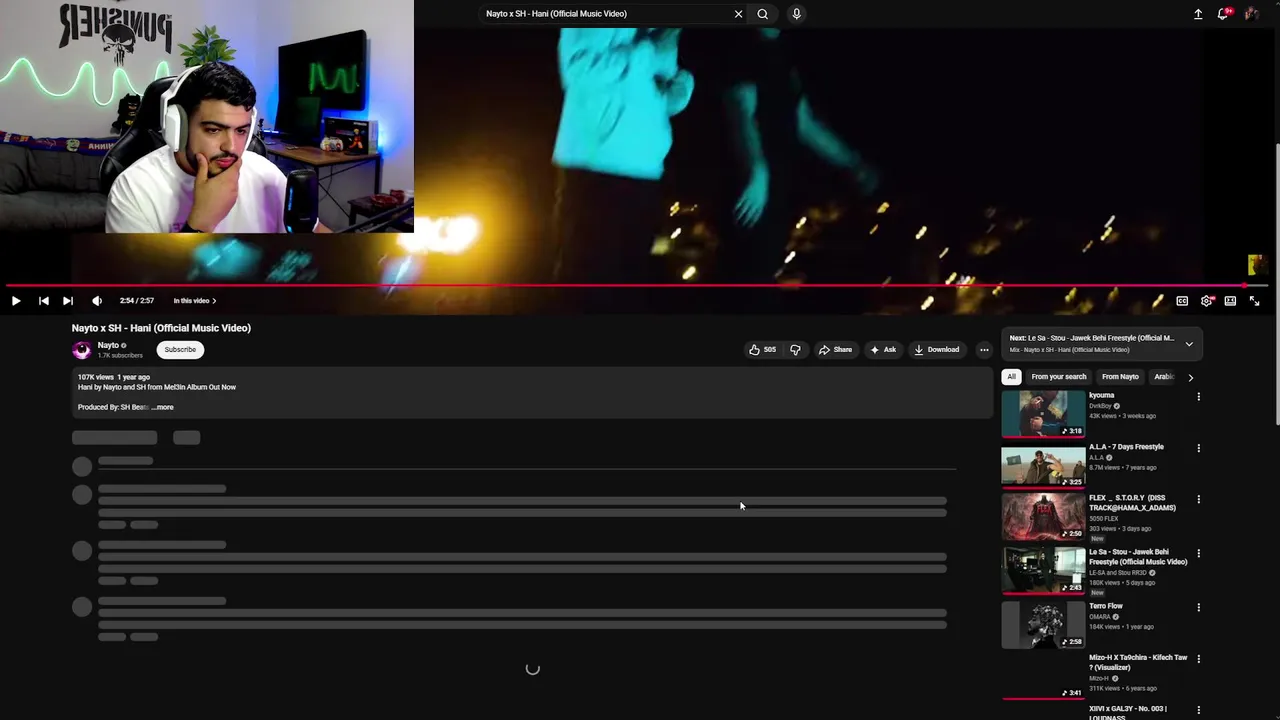This screenshot has height=720, width=1280.
Task: Show more filter chips with the arrow
Action: pos(1190,377)
